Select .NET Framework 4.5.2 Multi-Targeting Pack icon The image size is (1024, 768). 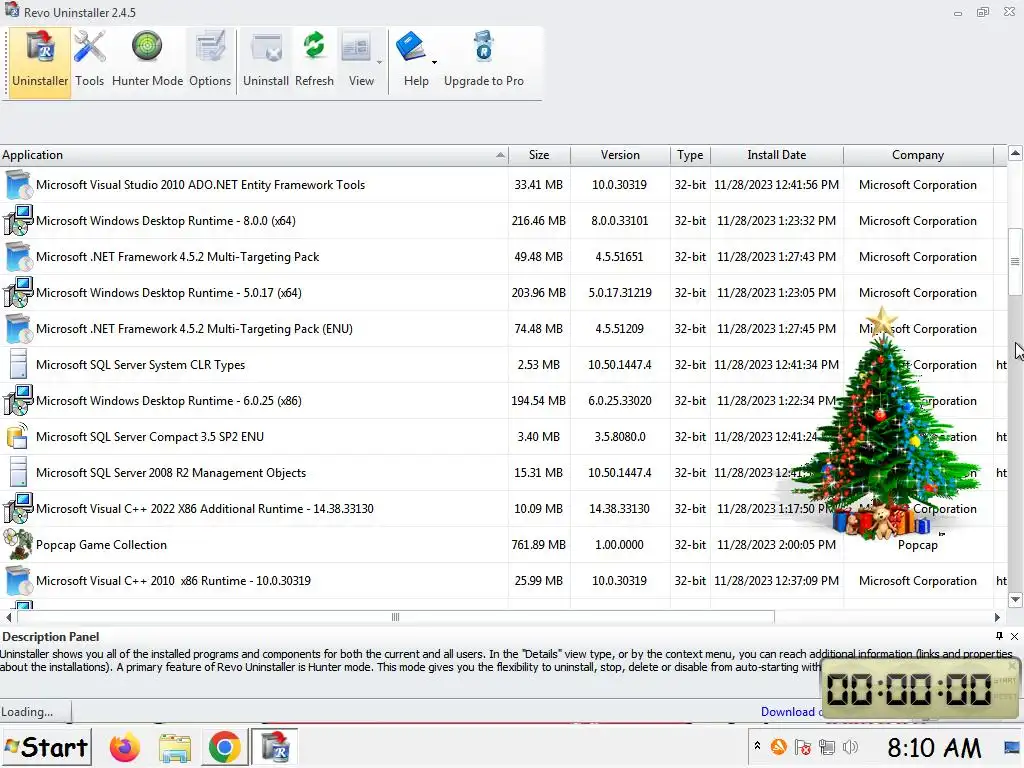click(18, 257)
